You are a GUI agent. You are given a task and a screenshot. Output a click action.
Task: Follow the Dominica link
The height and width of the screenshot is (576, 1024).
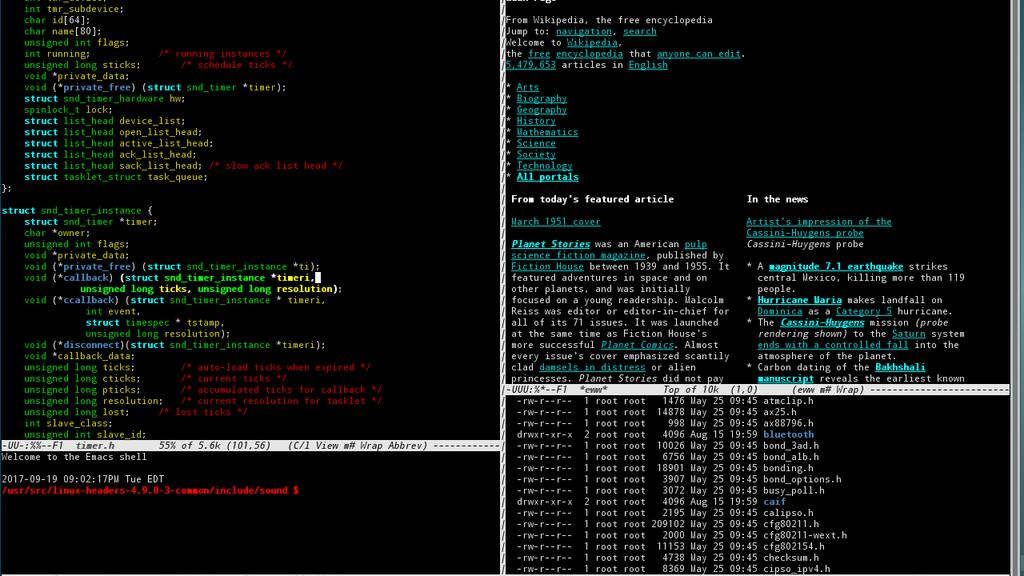pos(780,312)
